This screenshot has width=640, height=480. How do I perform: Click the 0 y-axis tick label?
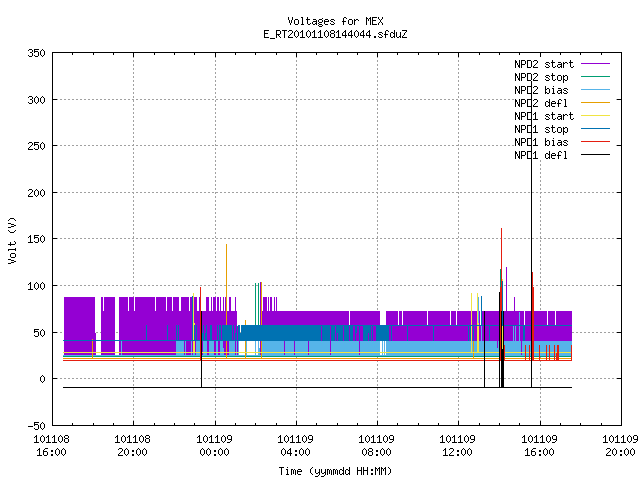tap(42, 380)
